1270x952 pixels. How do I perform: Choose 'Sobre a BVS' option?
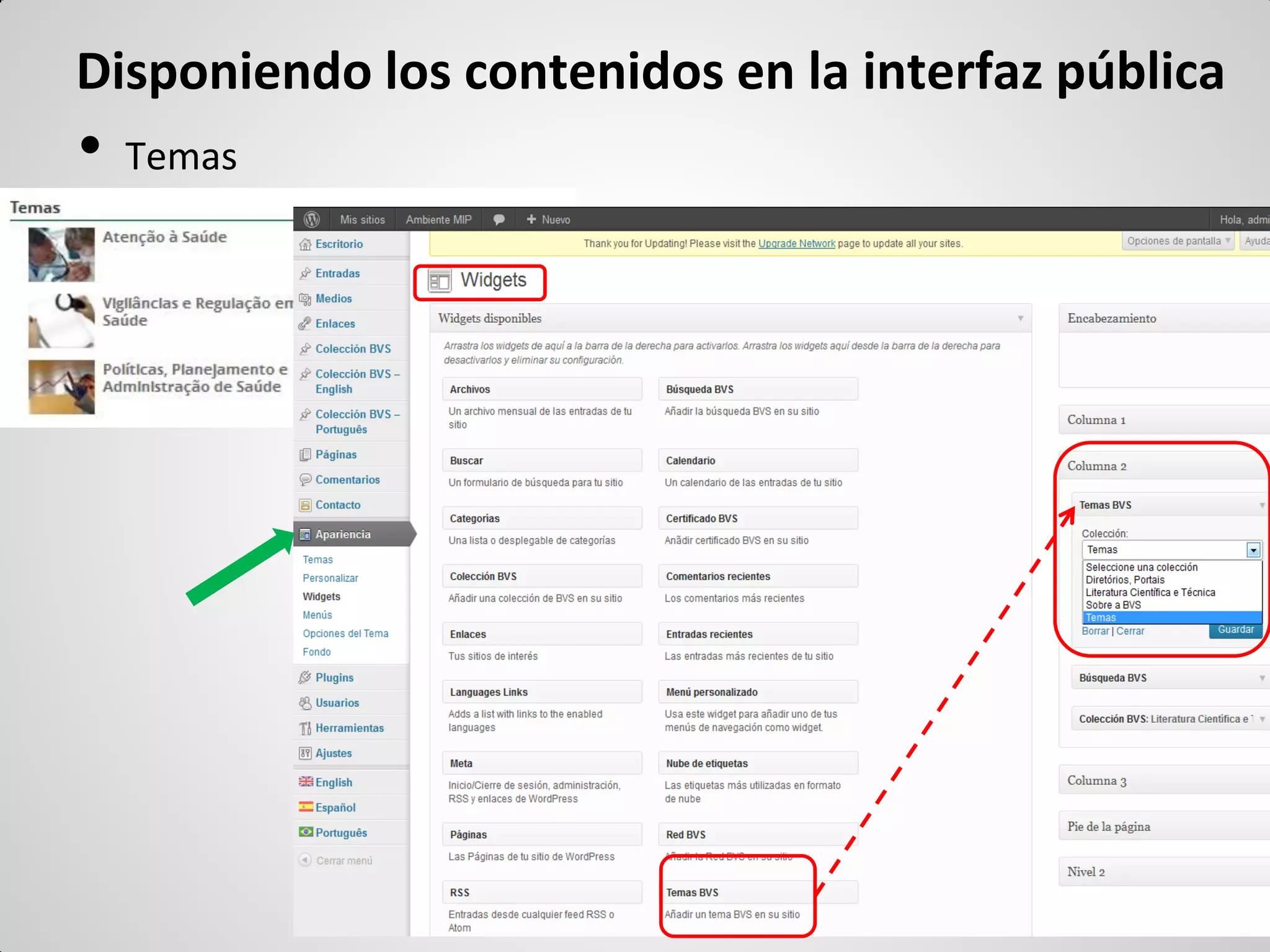click(1173, 605)
